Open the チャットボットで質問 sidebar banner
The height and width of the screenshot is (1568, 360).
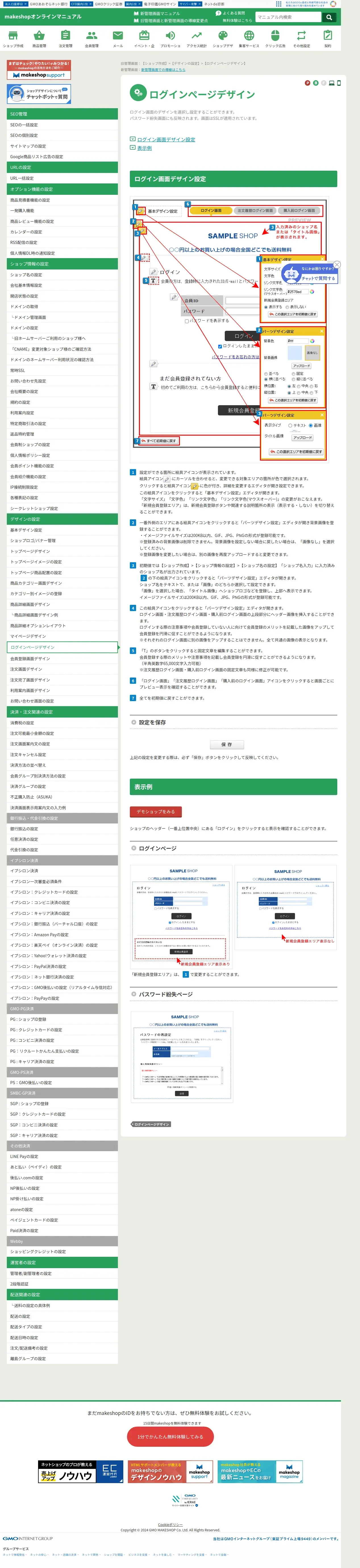tap(39, 94)
